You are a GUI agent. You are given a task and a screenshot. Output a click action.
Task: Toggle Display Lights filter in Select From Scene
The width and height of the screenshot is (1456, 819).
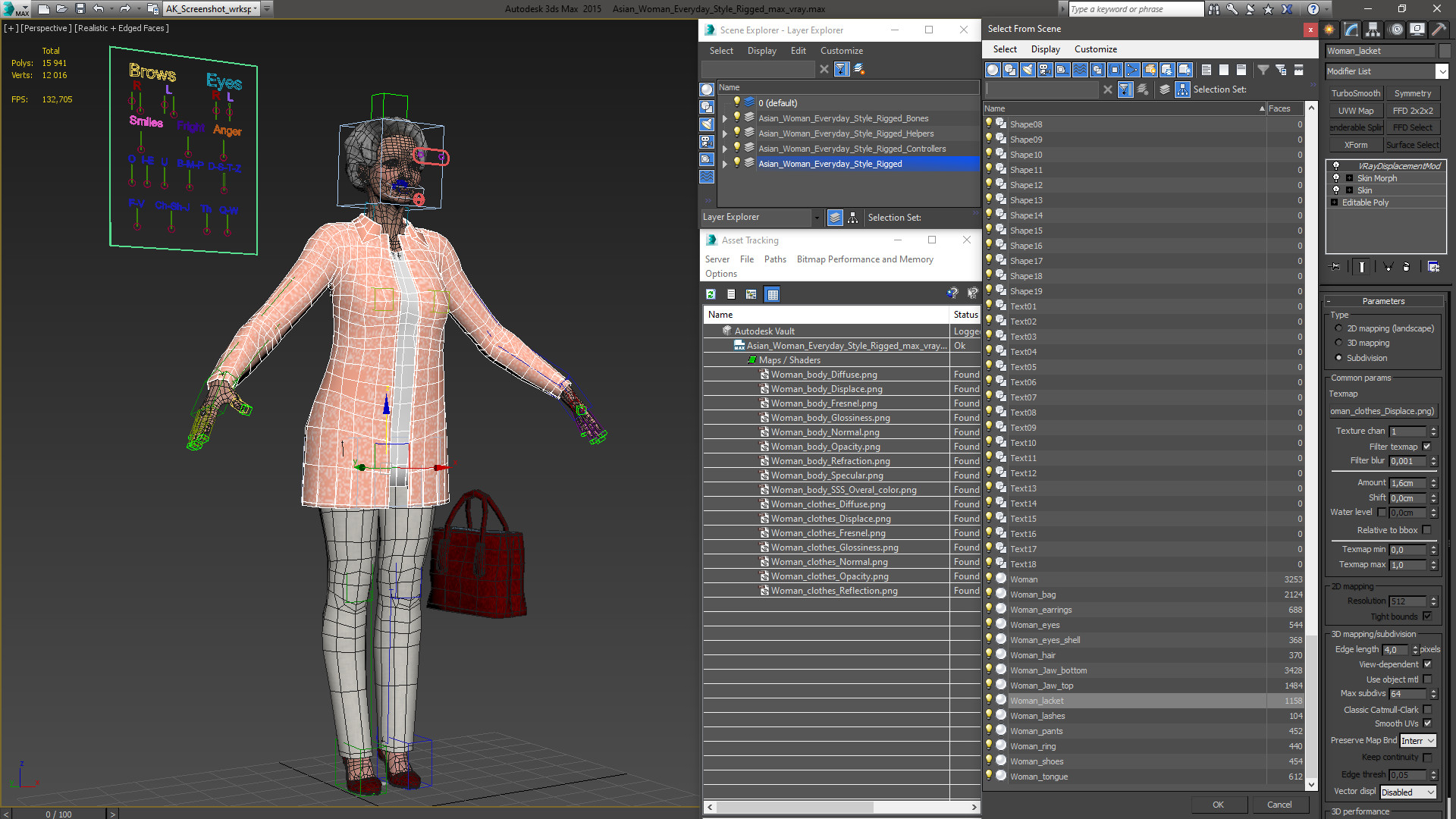pyautogui.click(x=1028, y=70)
